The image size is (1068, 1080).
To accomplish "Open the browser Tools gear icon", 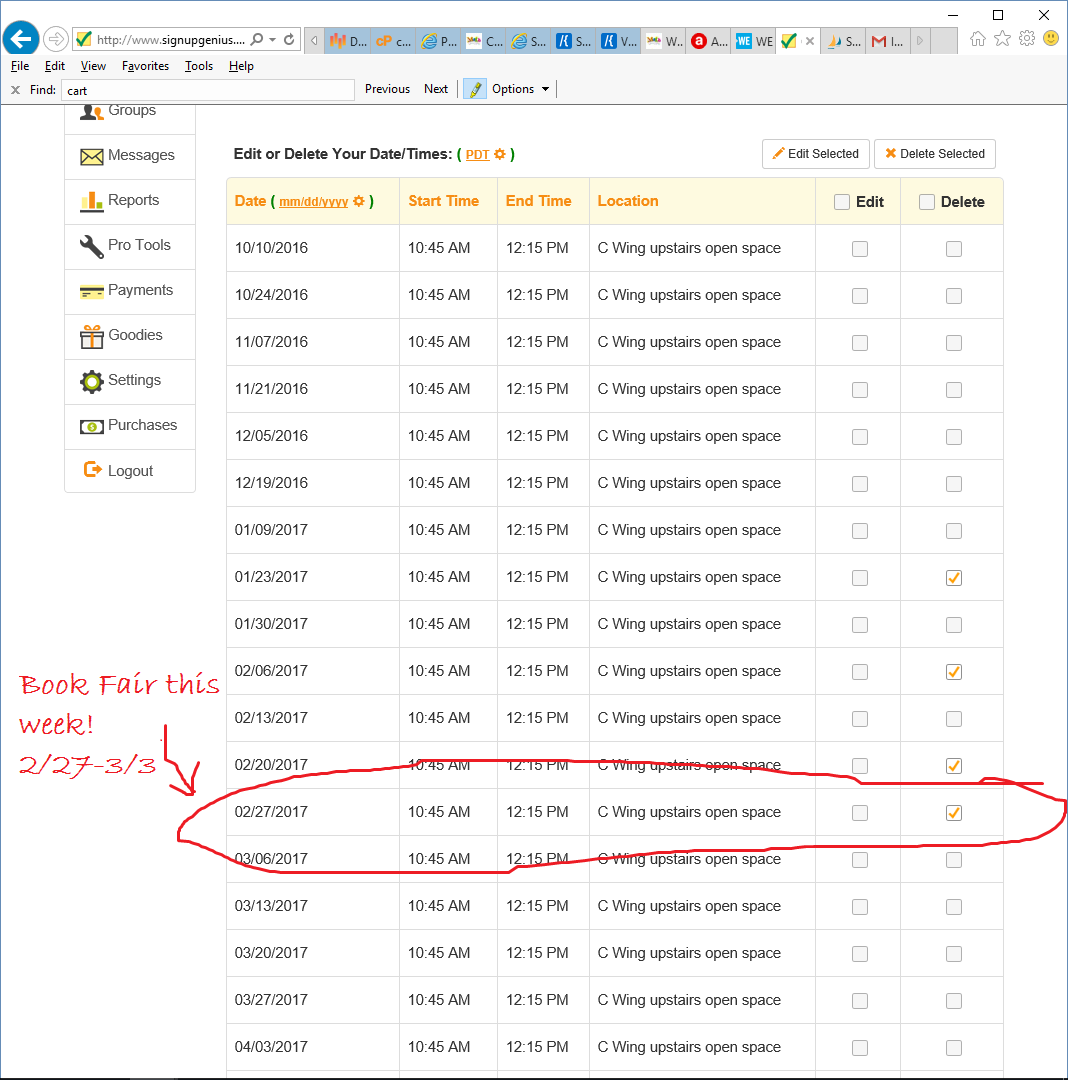I will point(1027,39).
